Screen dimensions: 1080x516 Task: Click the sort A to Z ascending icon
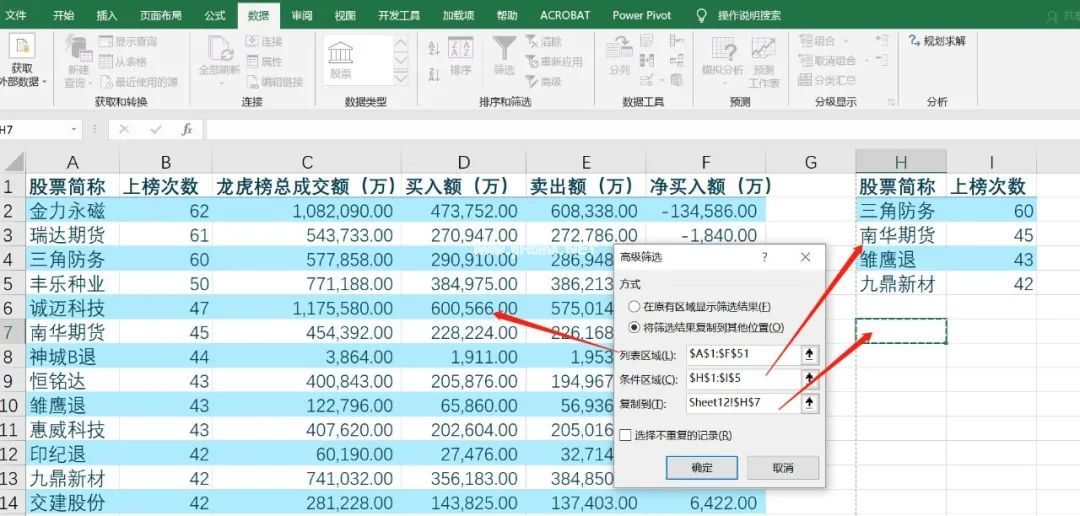pos(434,46)
